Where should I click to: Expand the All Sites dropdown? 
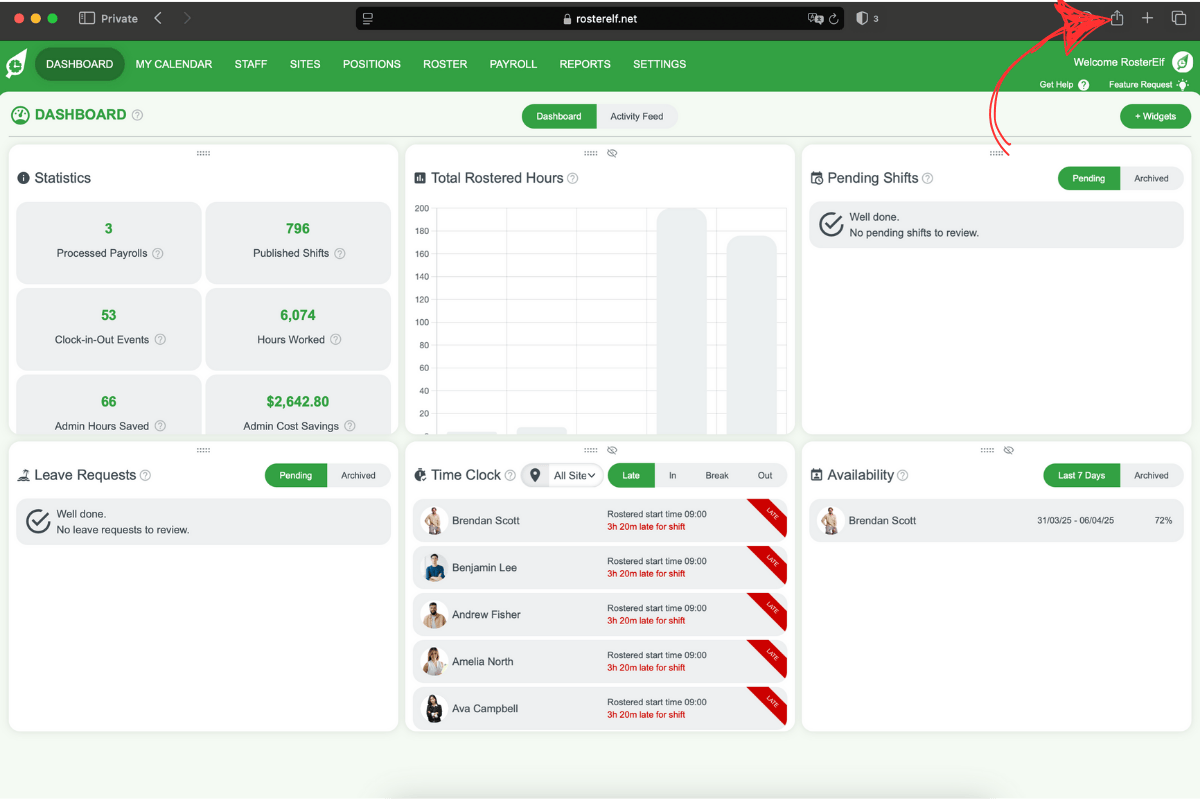coord(575,476)
